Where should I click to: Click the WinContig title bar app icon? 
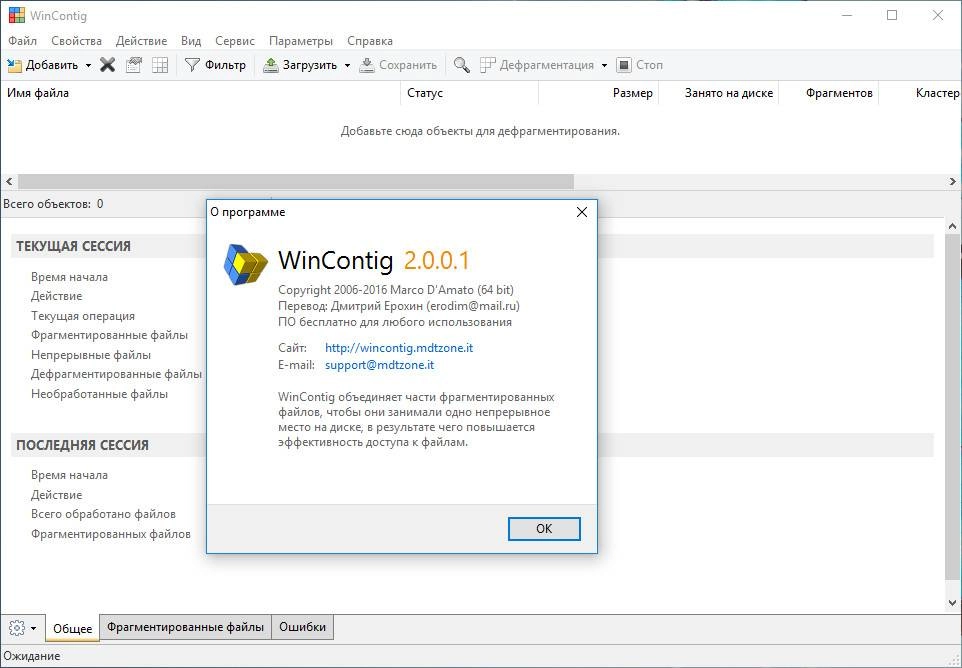coord(17,15)
